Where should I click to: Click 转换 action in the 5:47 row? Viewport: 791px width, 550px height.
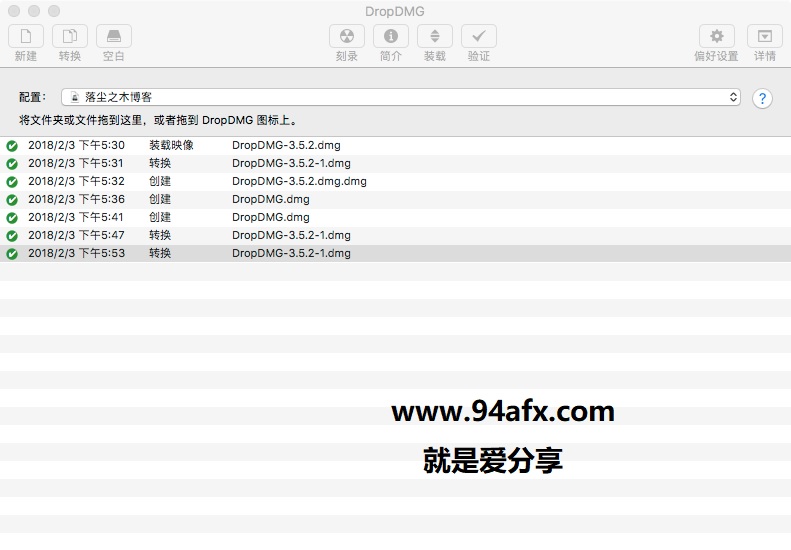(x=160, y=235)
